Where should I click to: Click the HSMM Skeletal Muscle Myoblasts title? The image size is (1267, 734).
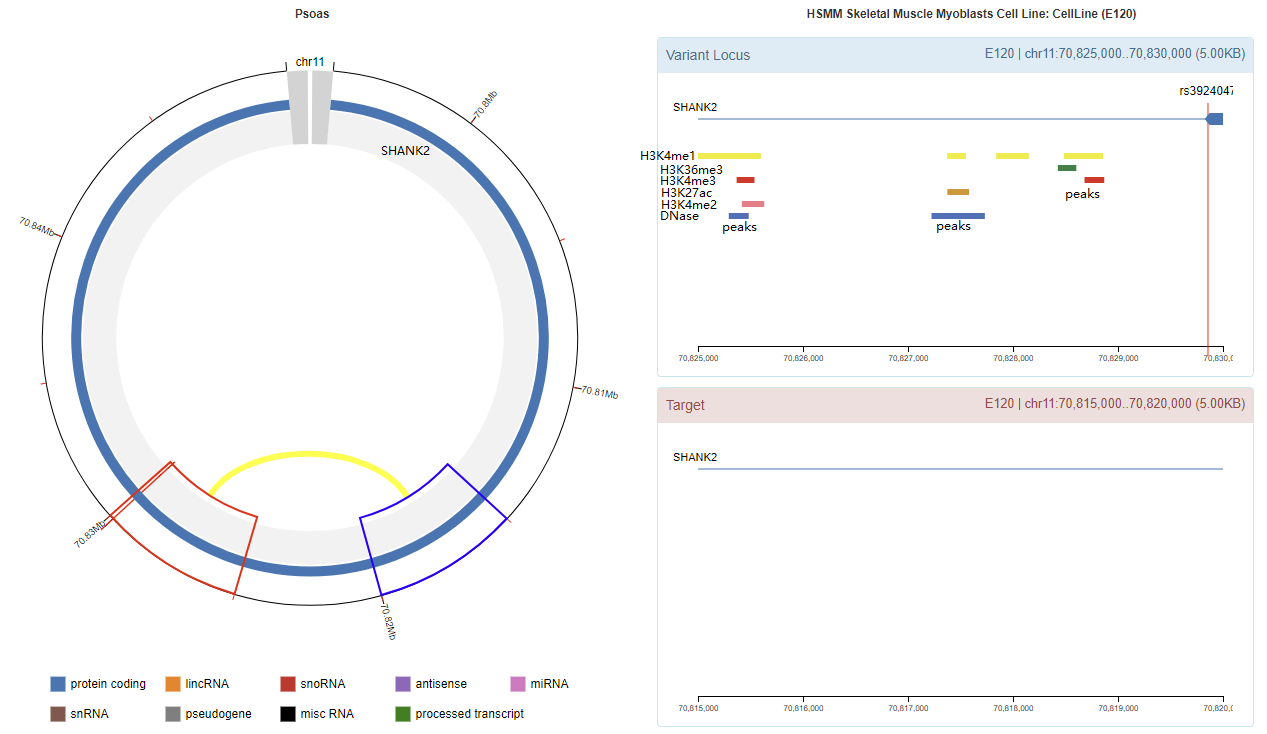[971, 14]
